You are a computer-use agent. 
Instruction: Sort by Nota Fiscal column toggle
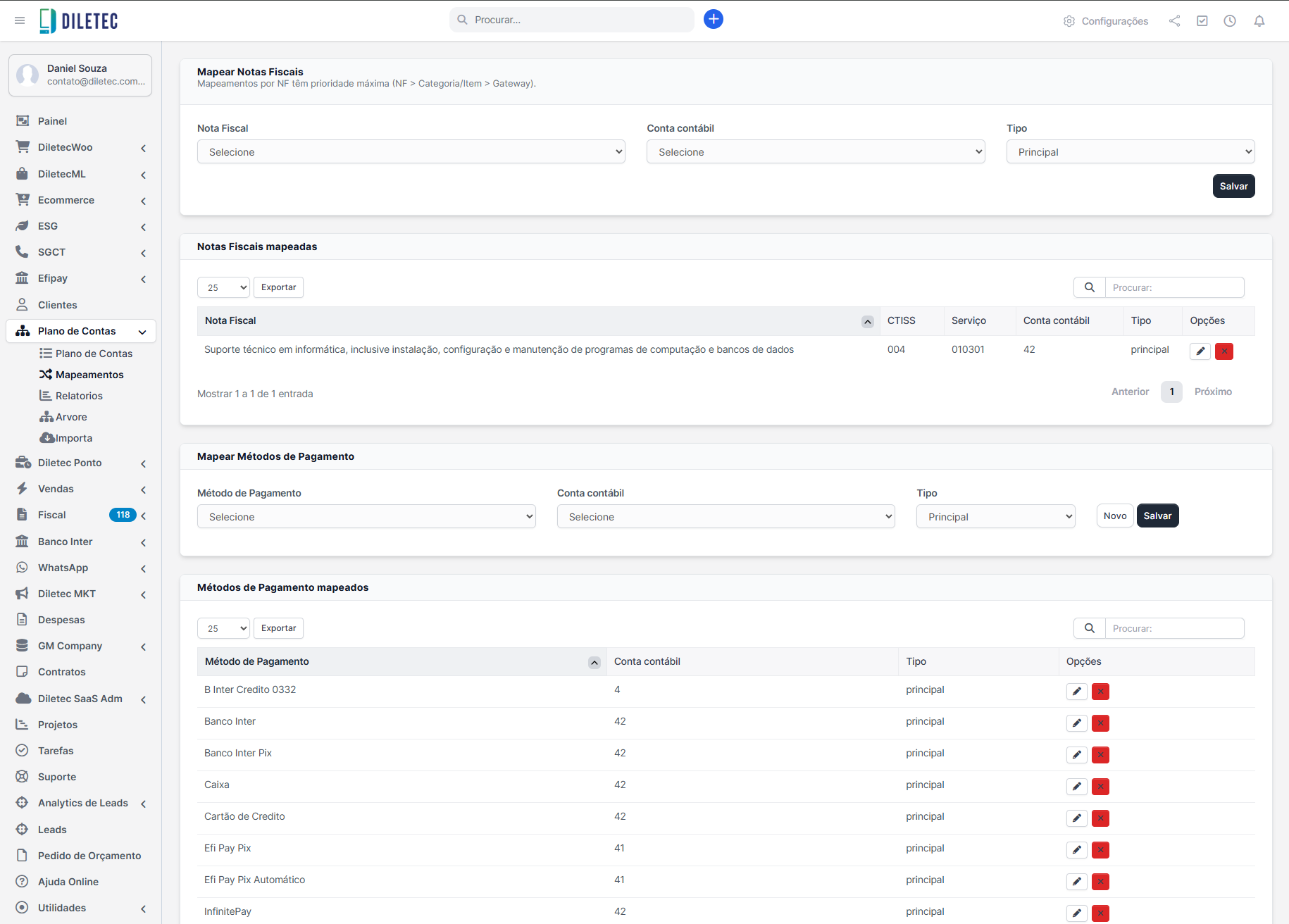867,322
